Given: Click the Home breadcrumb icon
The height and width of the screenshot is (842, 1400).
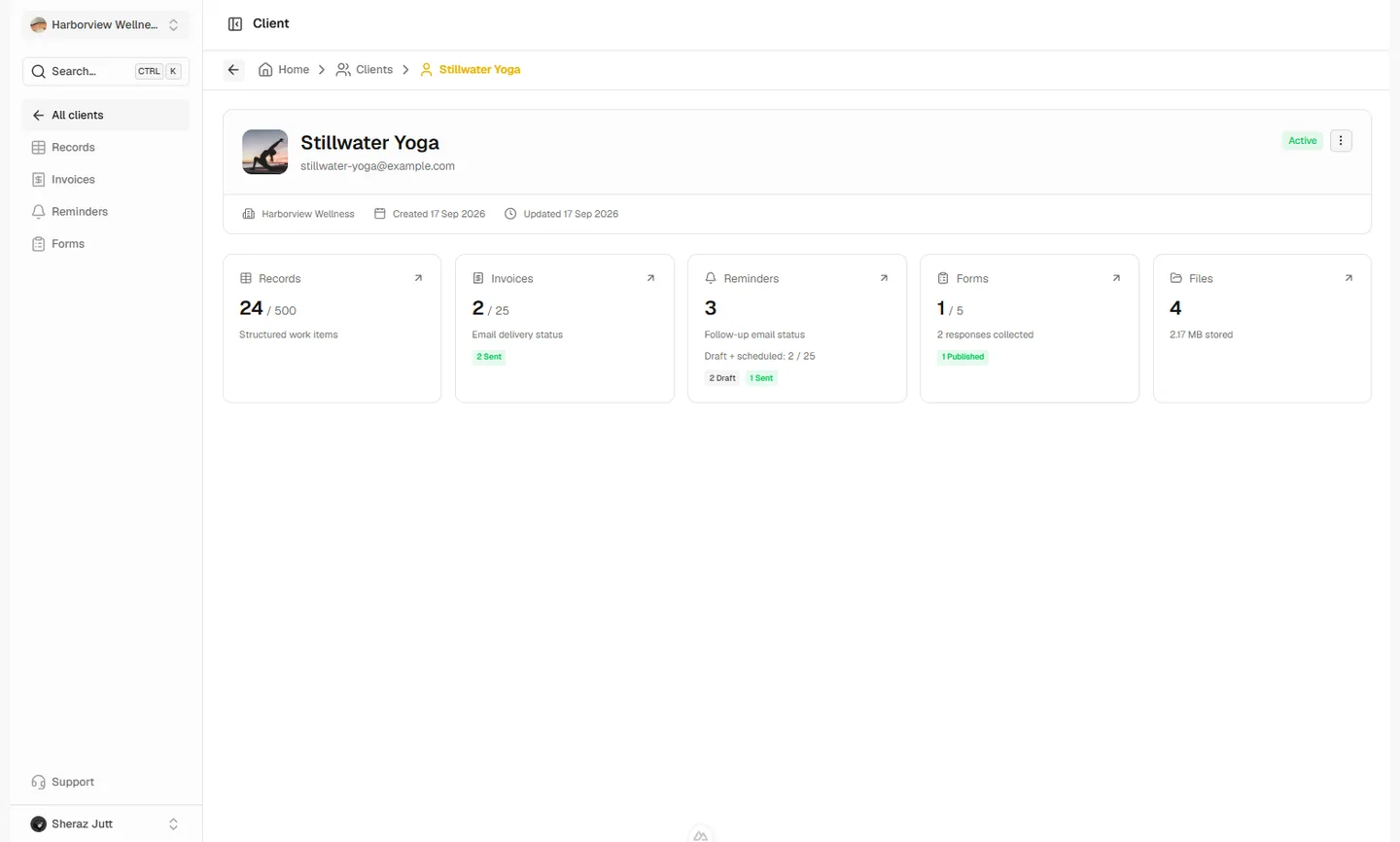Looking at the screenshot, I should [x=265, y=70].
